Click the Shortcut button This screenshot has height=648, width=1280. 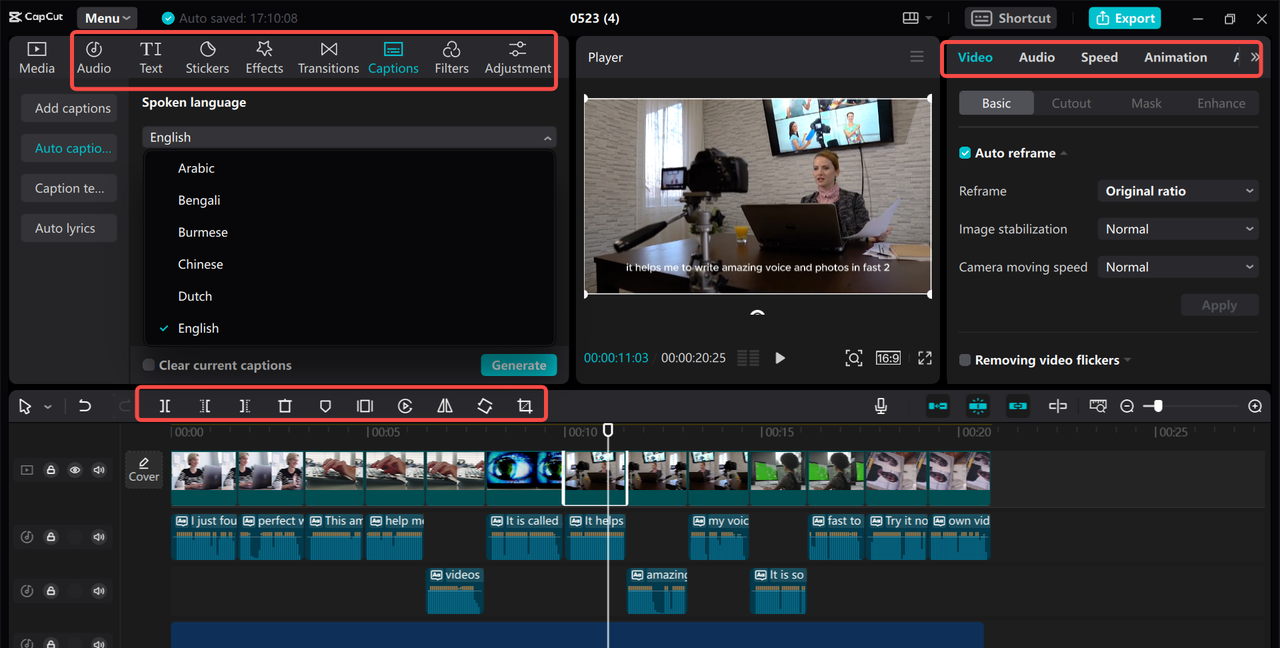tap(1012, 18)
